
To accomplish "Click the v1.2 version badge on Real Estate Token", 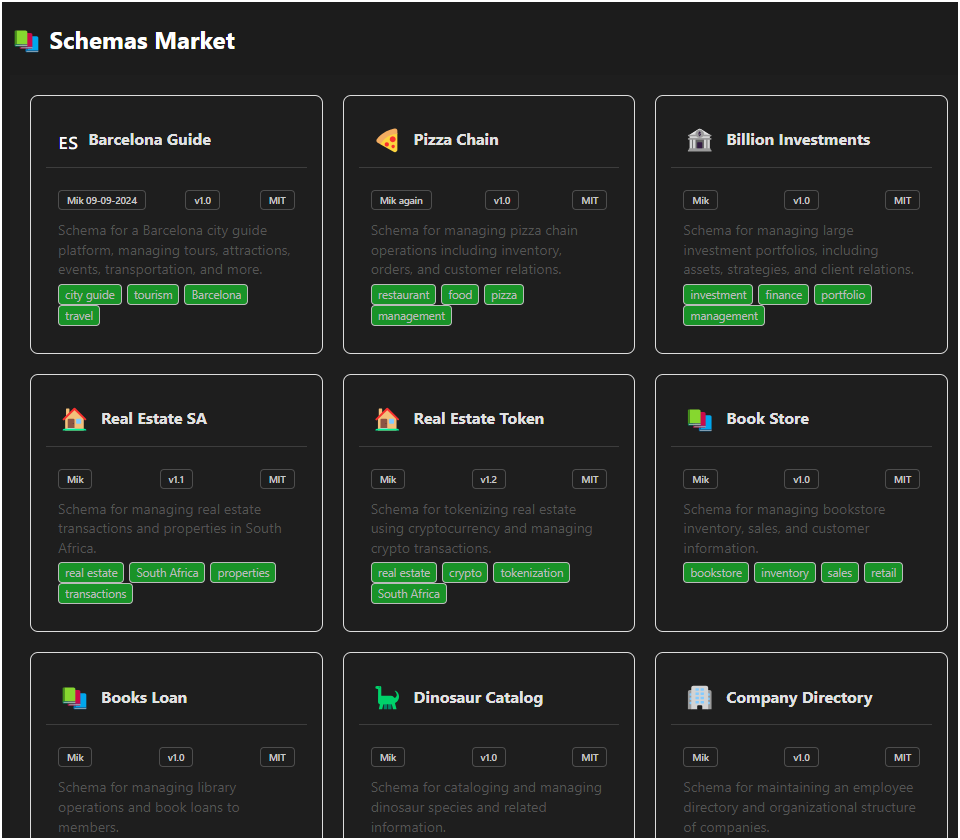I will [488, 479].
